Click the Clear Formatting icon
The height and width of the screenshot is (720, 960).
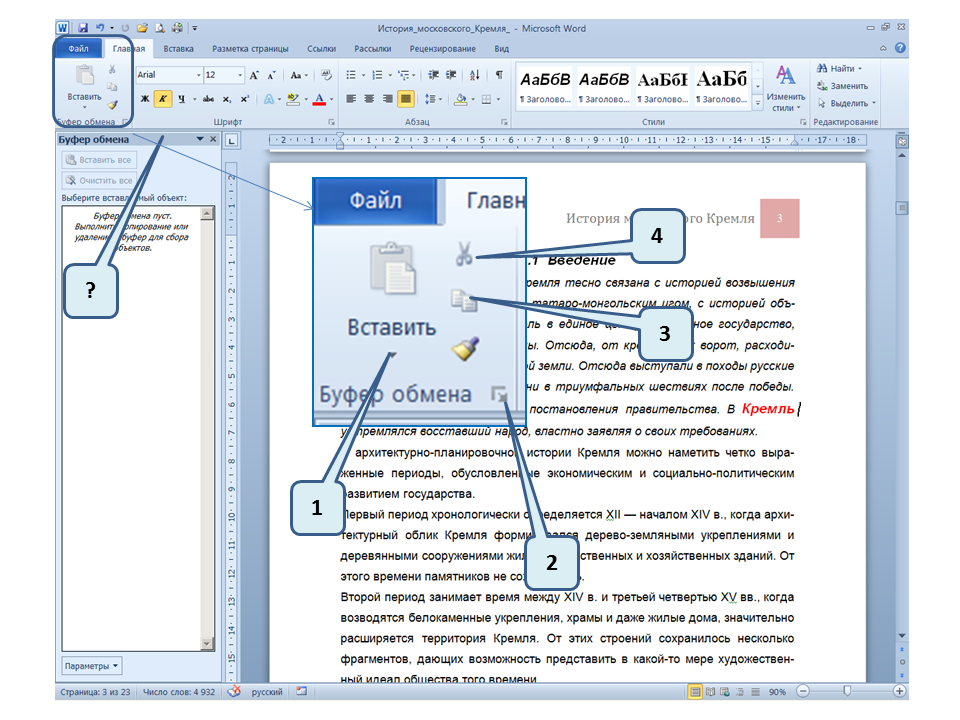pyautogui.click(x=326, y=75)
